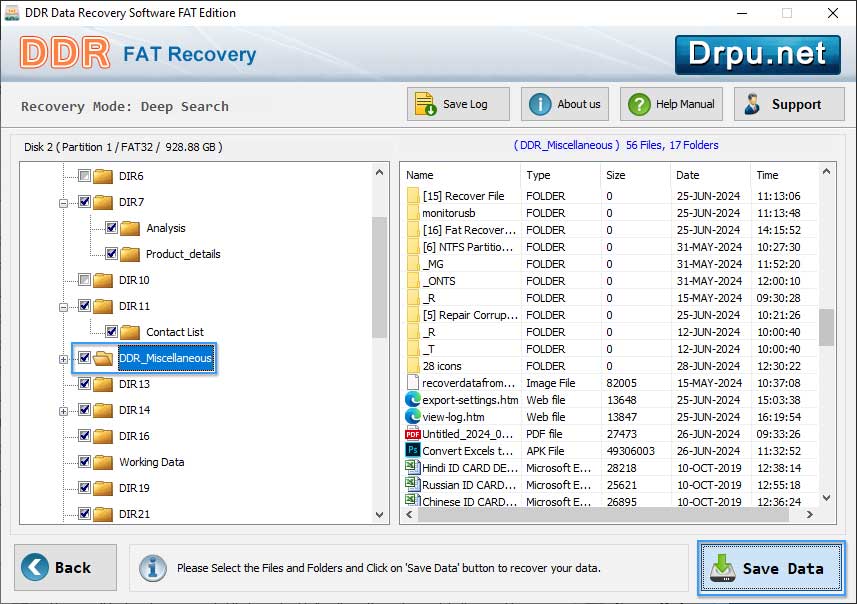Select the [6] NTFS Partitio... folder row
Image resolution: width=857 pixels, height=604 pixels.
tap(609, 247)
